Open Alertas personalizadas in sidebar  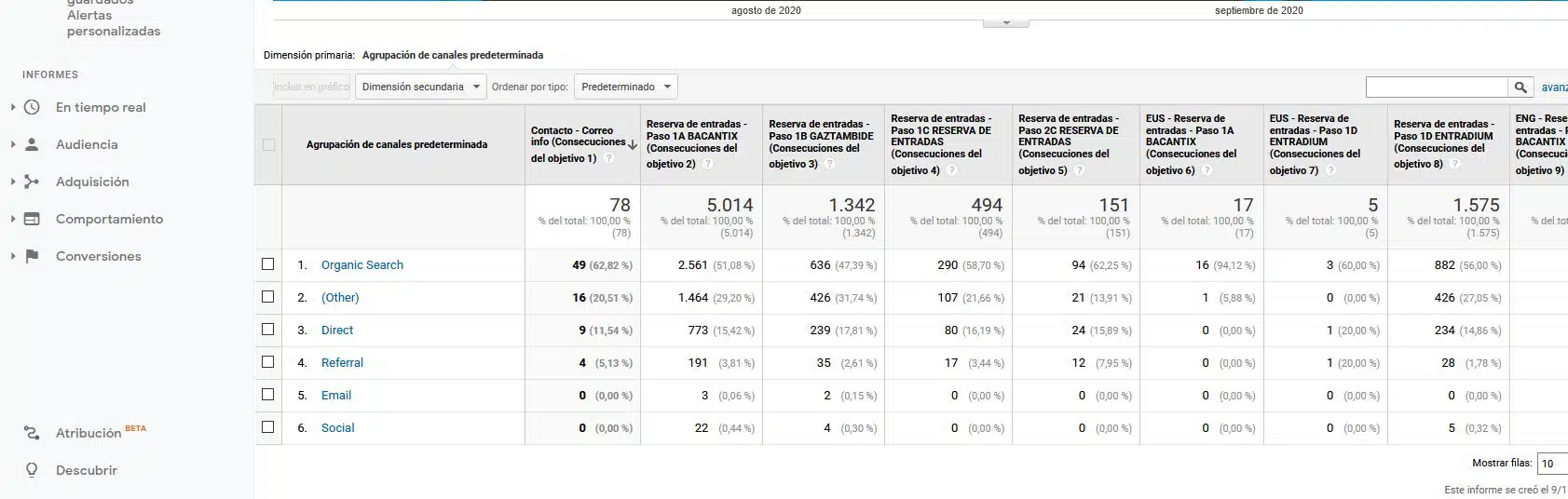(x=113, y=23)
